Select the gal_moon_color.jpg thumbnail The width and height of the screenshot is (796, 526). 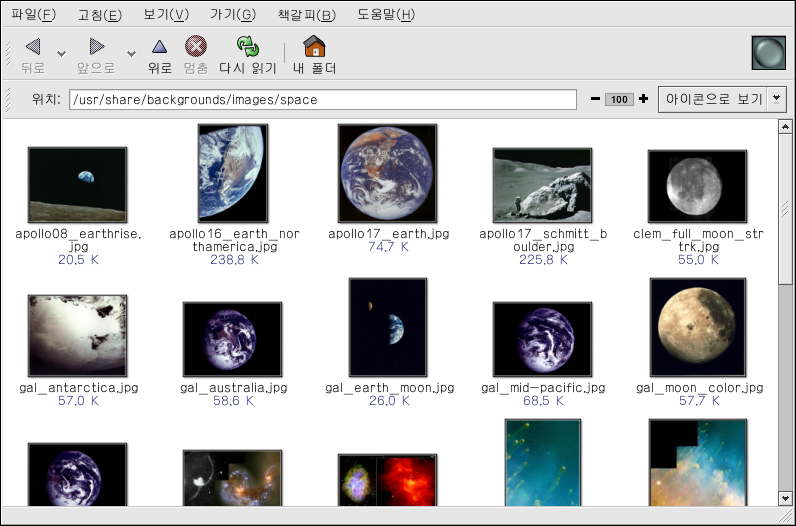(x=698, y=327)
